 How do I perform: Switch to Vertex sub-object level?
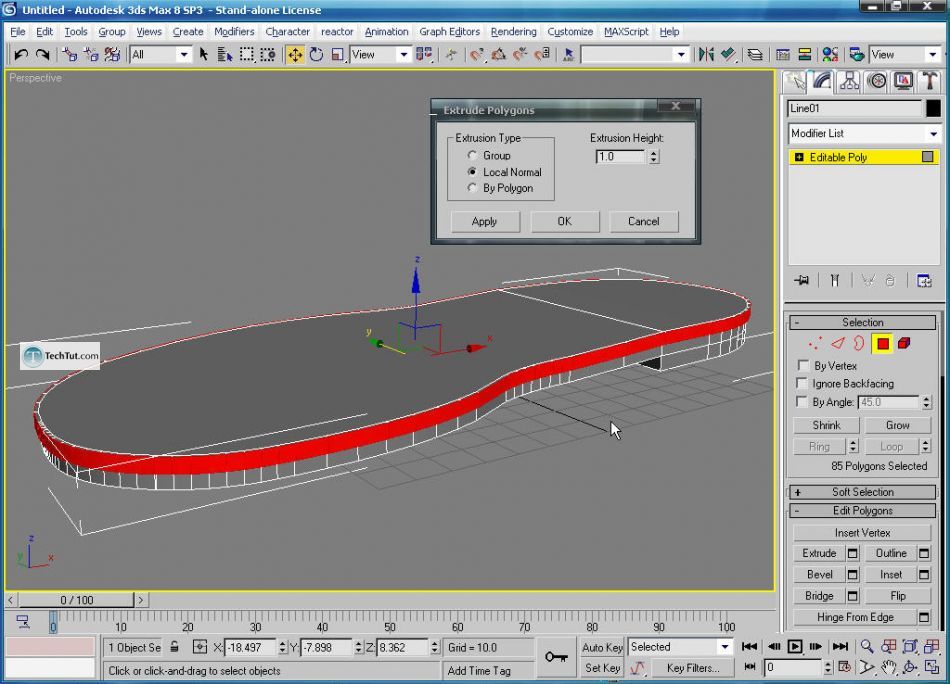pos(815,344)
